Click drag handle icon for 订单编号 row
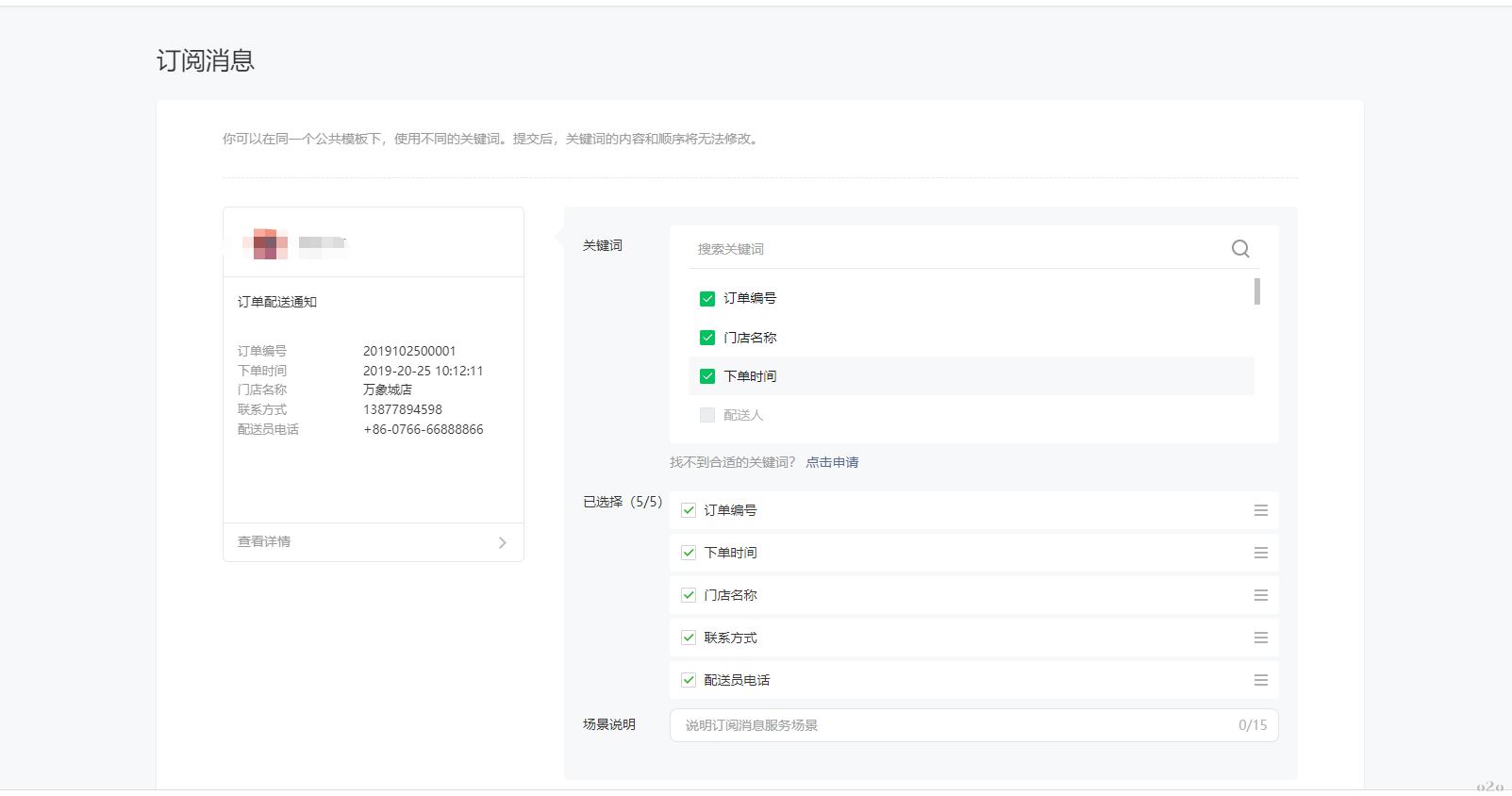Screen dimensions: 1512x796 click(1260, 510)
